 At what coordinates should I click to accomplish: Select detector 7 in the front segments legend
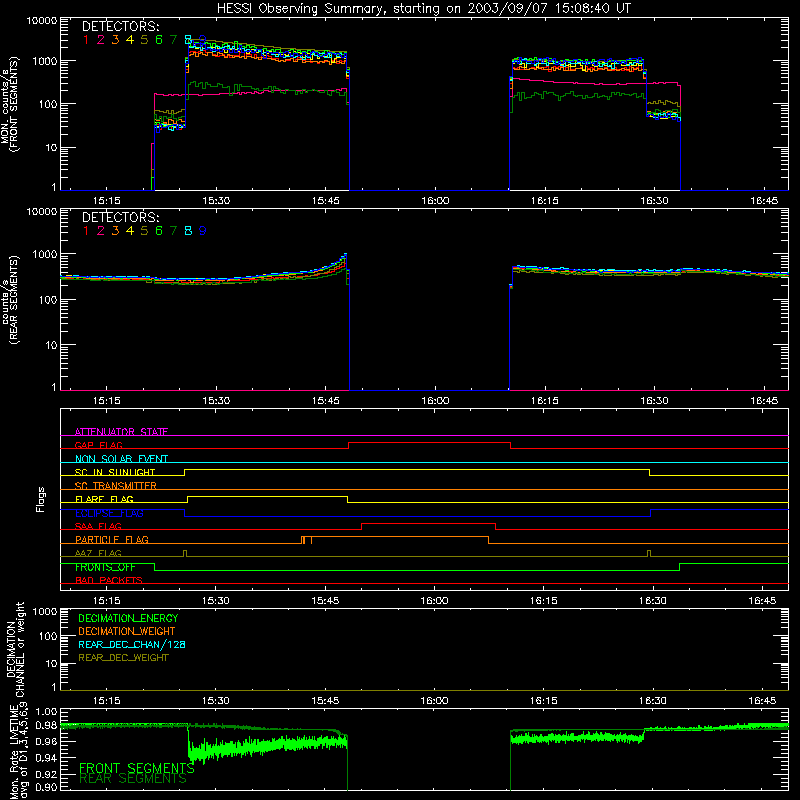(173, 40)
